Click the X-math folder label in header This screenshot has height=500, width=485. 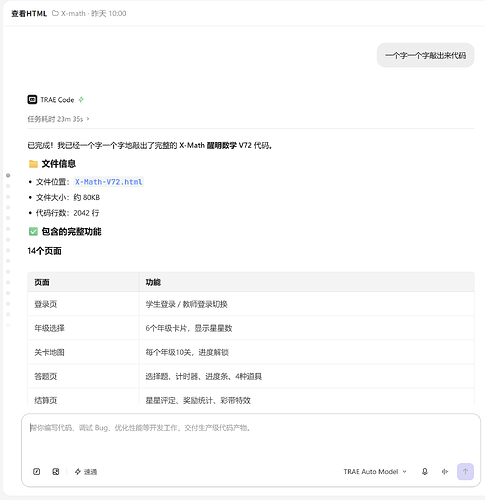[69, 13]
